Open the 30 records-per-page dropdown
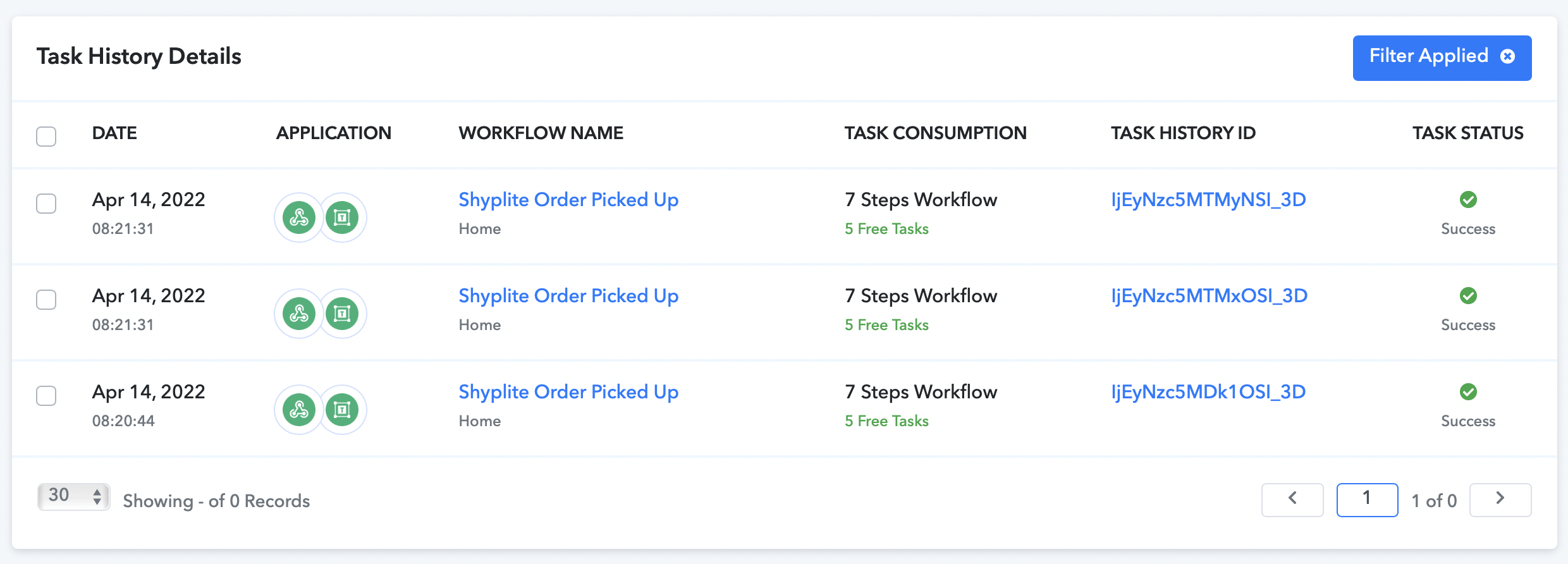The width and height of the screenshot is (1568, 564). [74, 496]
